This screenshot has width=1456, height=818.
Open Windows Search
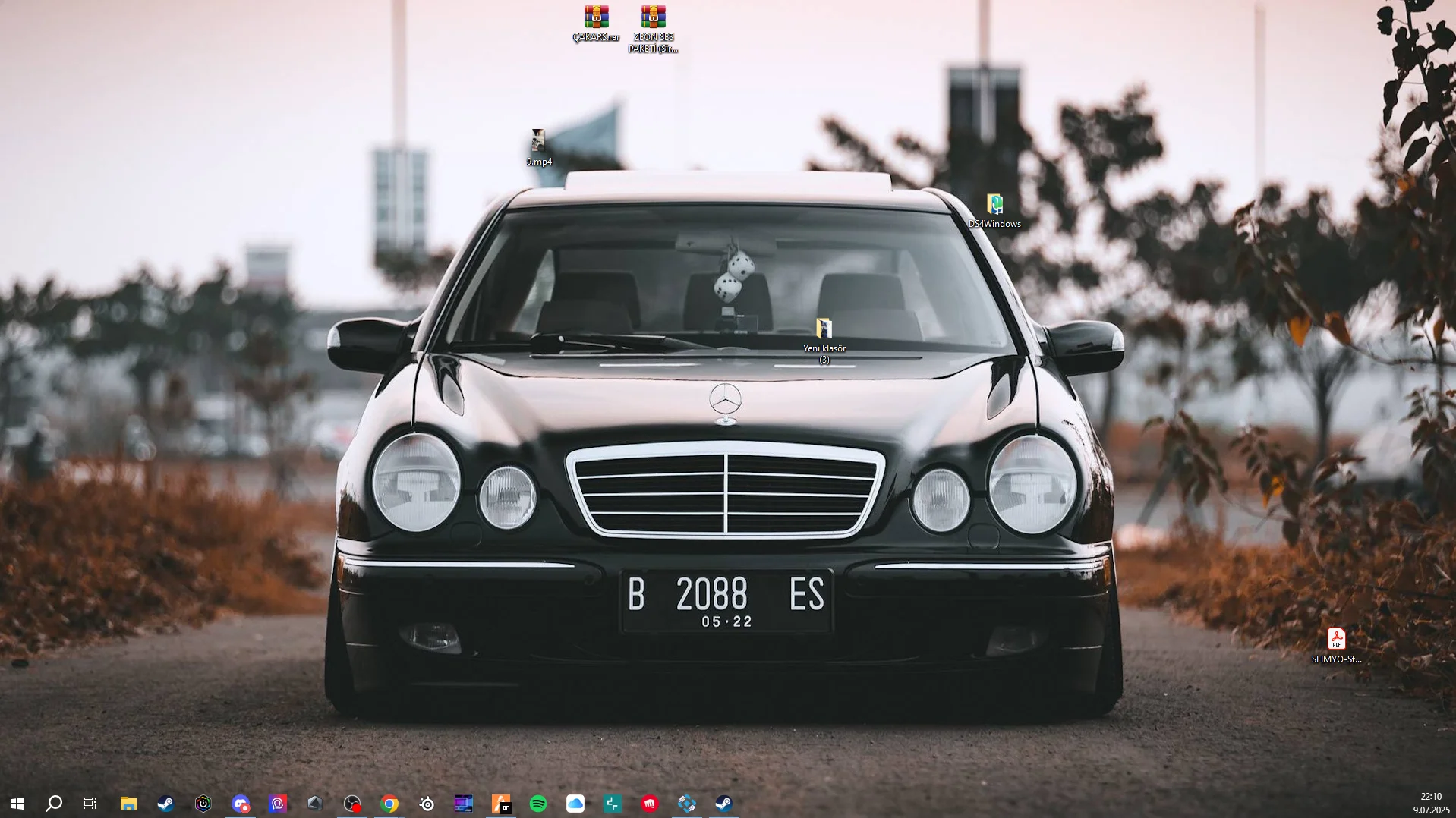53,804
